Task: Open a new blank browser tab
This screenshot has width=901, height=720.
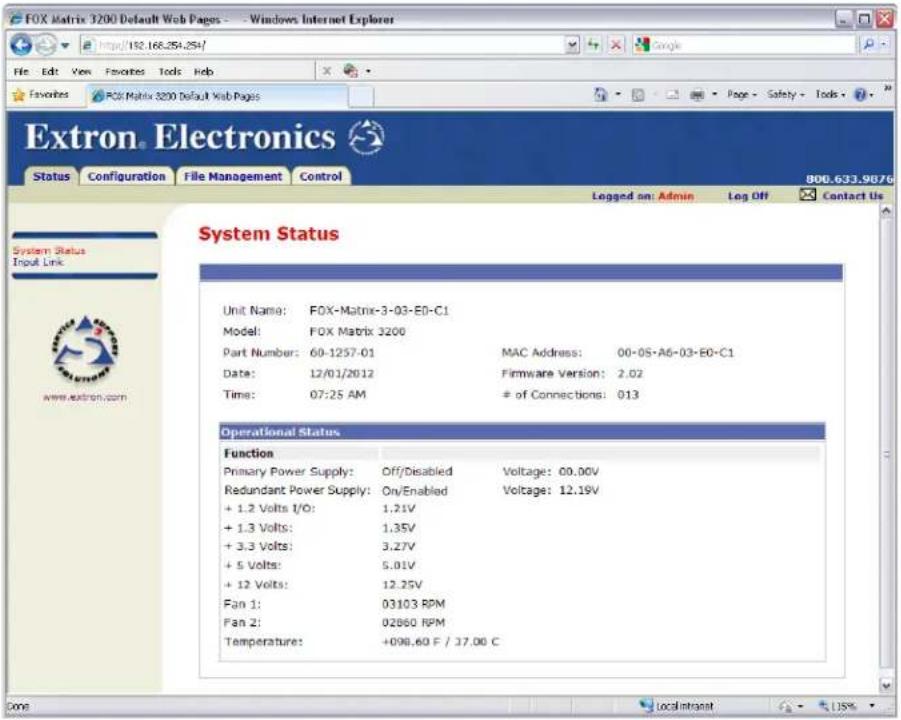Action: tap(361, 97)
